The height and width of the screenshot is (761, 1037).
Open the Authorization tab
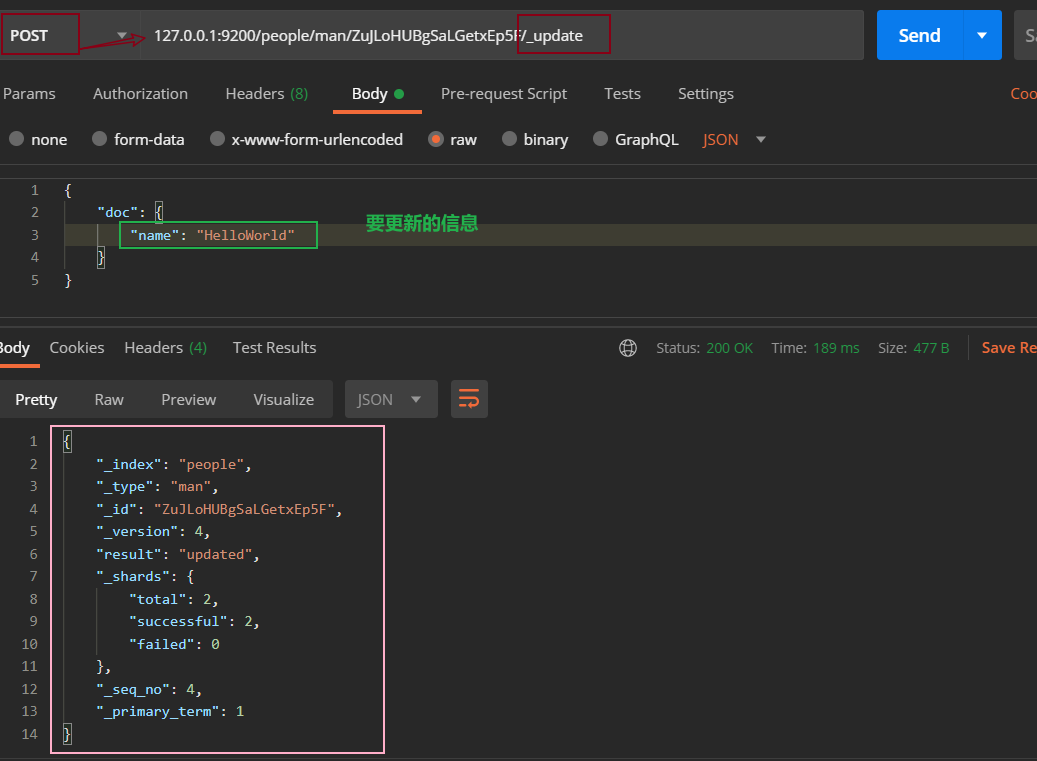(140, 94)
